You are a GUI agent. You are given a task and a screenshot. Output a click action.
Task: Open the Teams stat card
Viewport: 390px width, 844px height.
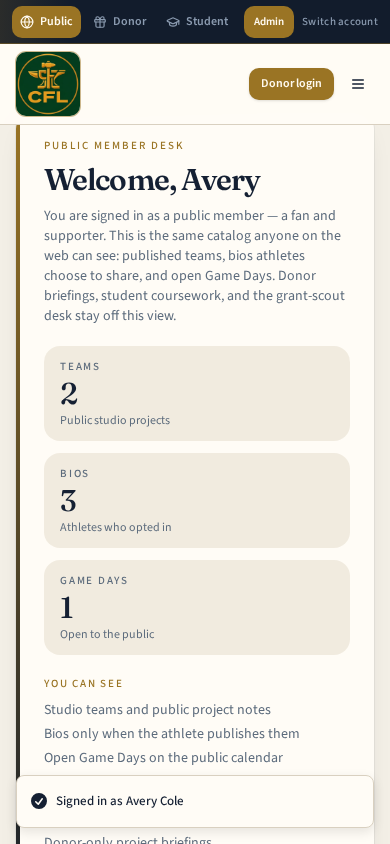coord(197,393)
